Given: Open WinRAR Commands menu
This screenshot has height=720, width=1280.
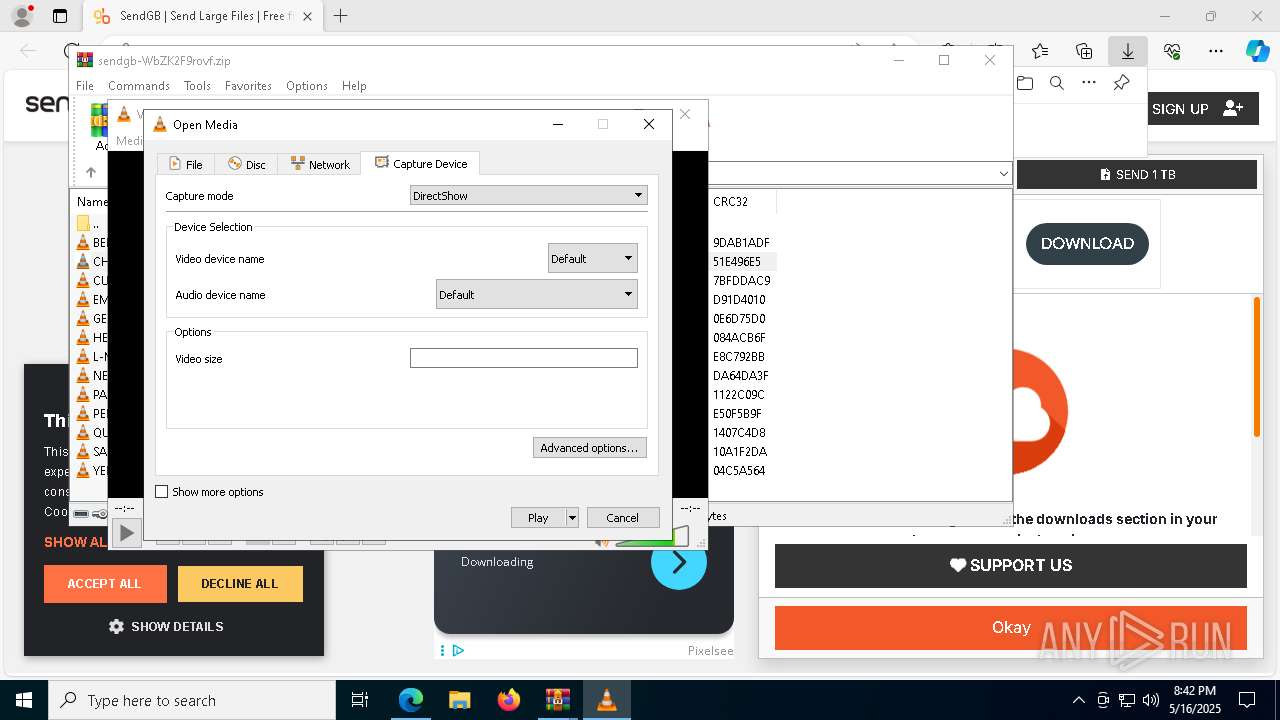Looking at the screenshot, I should [x=139, y=86].
